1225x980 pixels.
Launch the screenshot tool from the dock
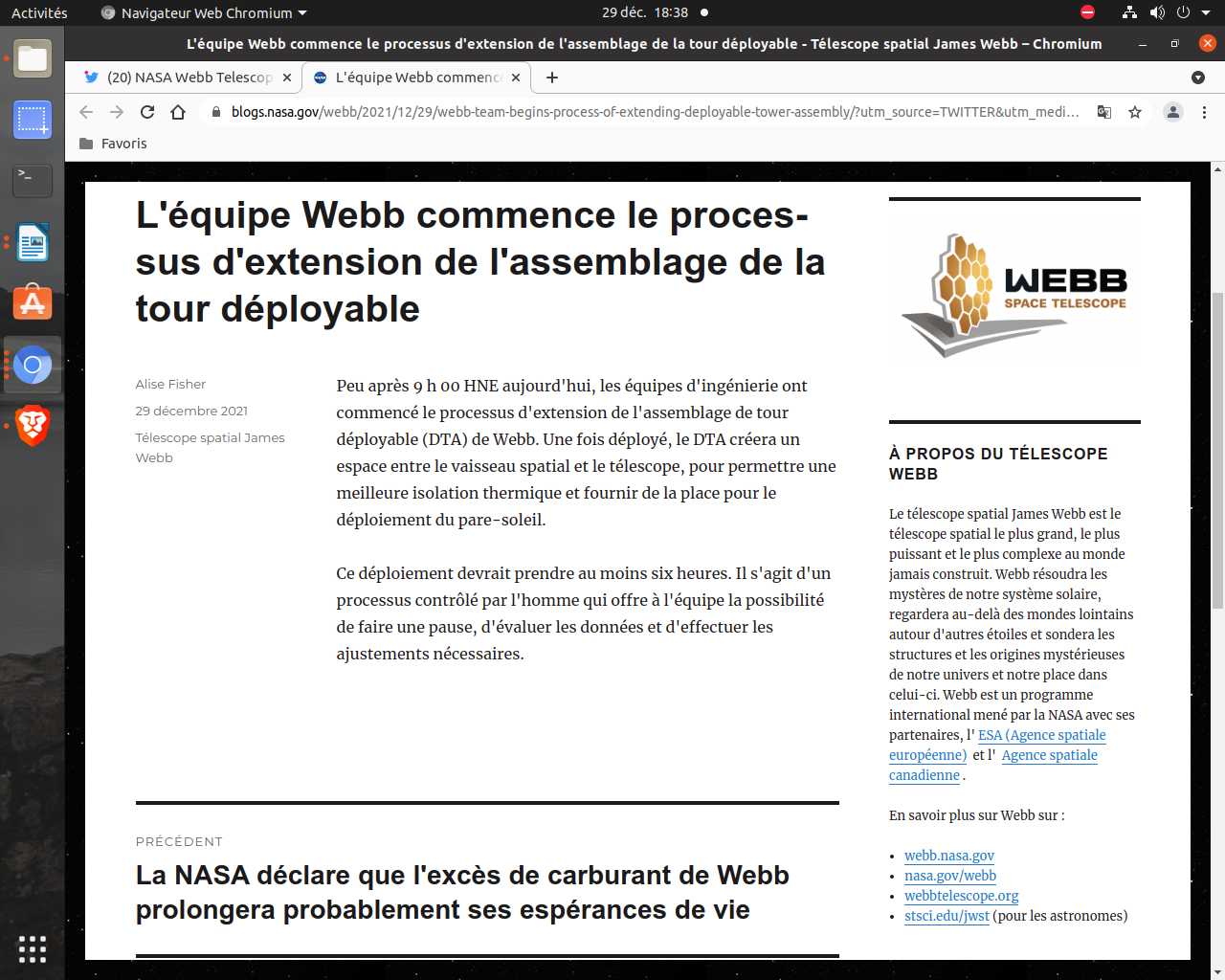point(33,120)
